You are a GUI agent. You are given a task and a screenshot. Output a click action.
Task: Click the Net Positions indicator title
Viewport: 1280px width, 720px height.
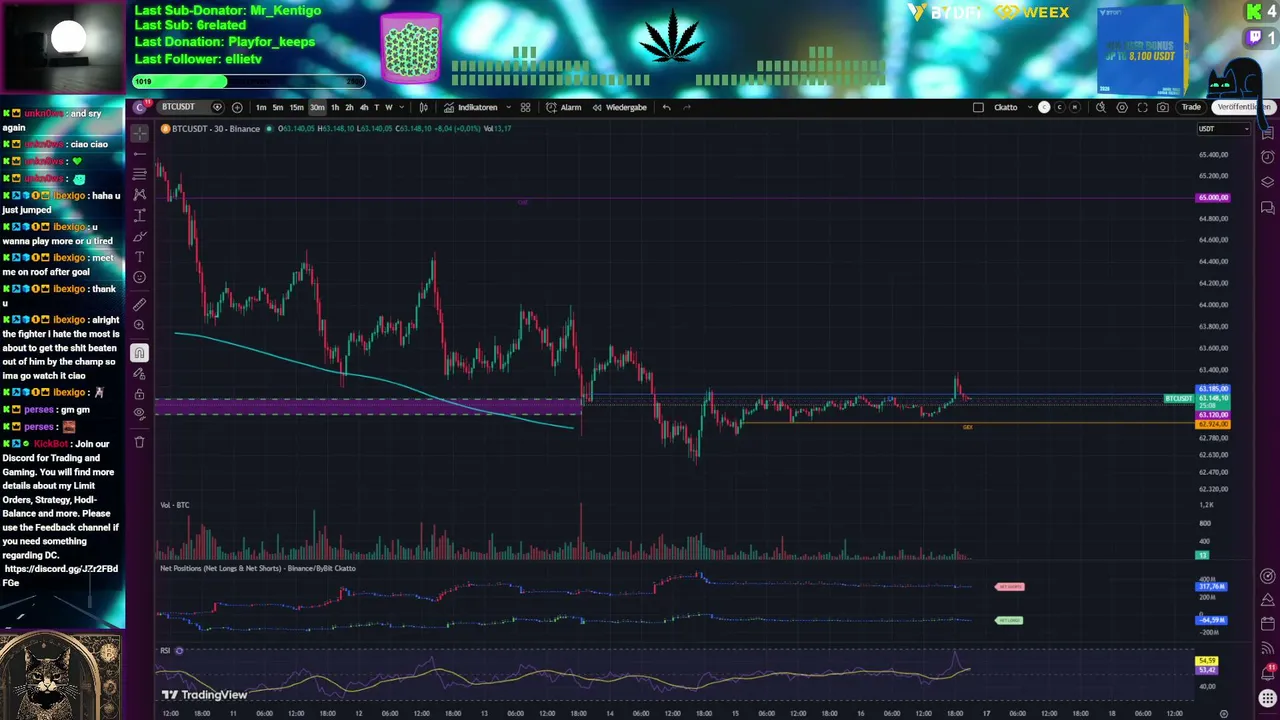point(258,568)
